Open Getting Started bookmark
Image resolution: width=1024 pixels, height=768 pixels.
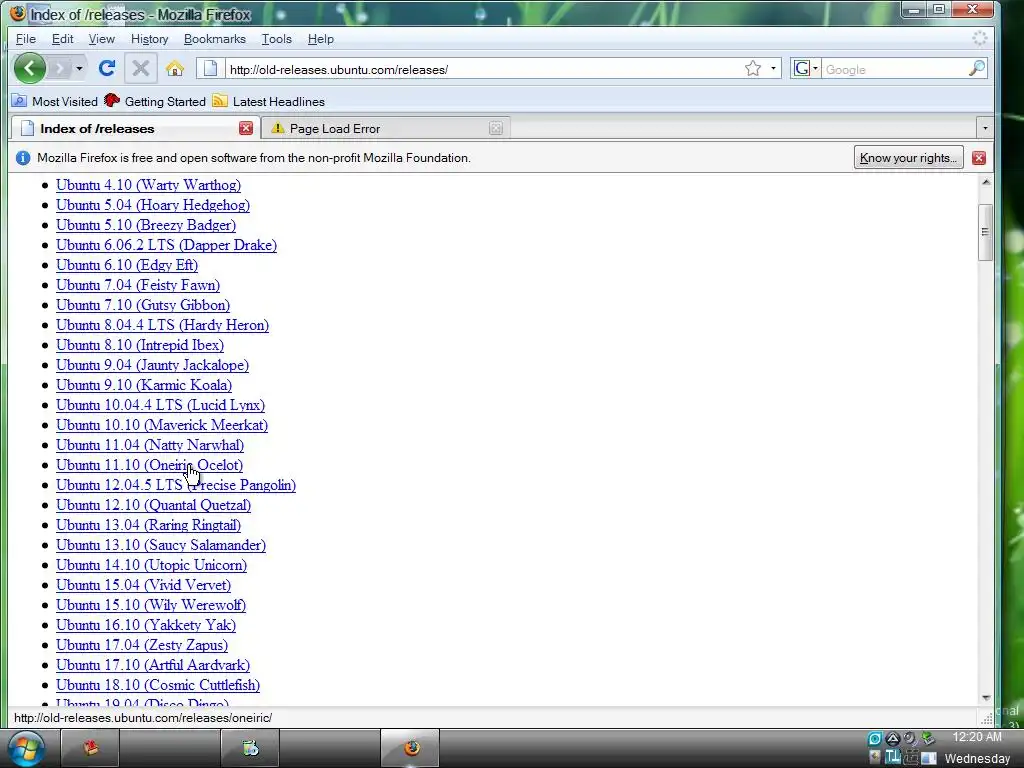(155, 101)
